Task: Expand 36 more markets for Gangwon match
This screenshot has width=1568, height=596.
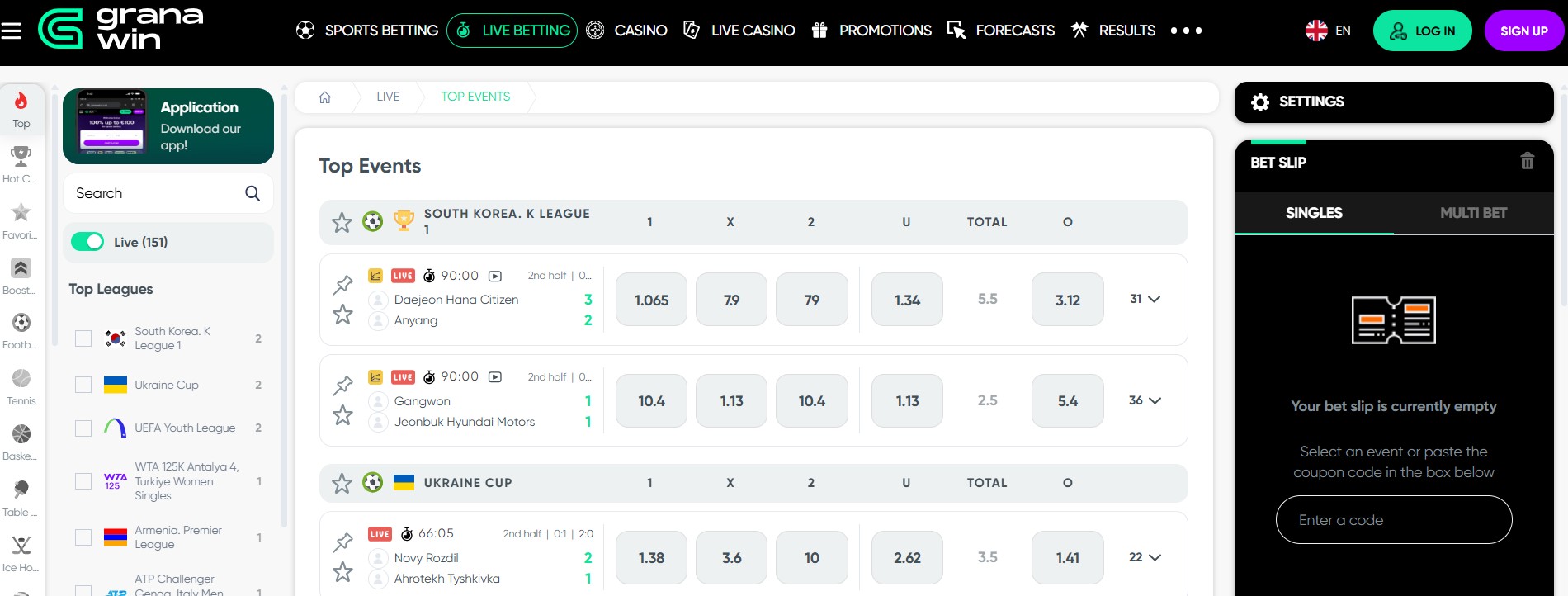Action: (1145, 400)
